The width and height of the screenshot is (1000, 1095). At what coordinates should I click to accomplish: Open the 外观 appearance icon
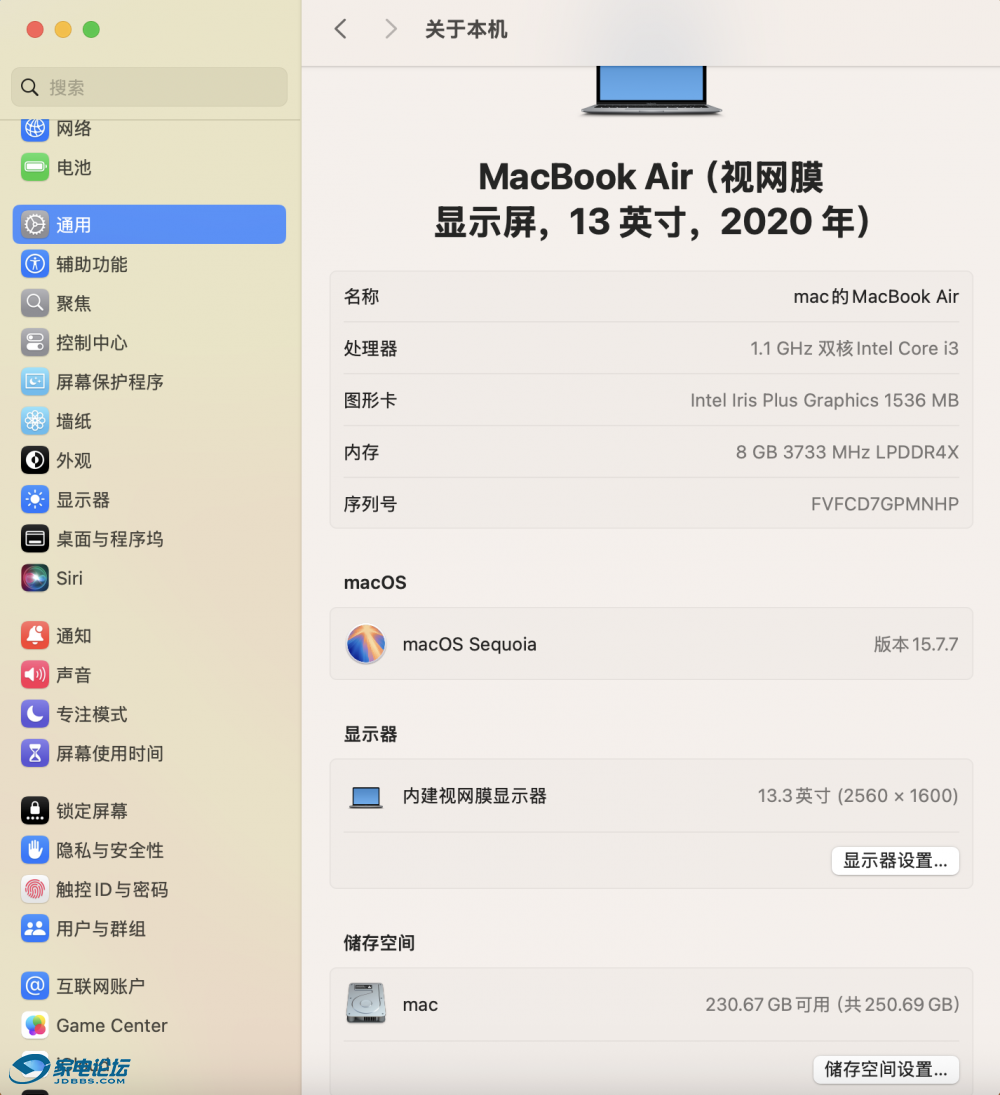(35, 460)
